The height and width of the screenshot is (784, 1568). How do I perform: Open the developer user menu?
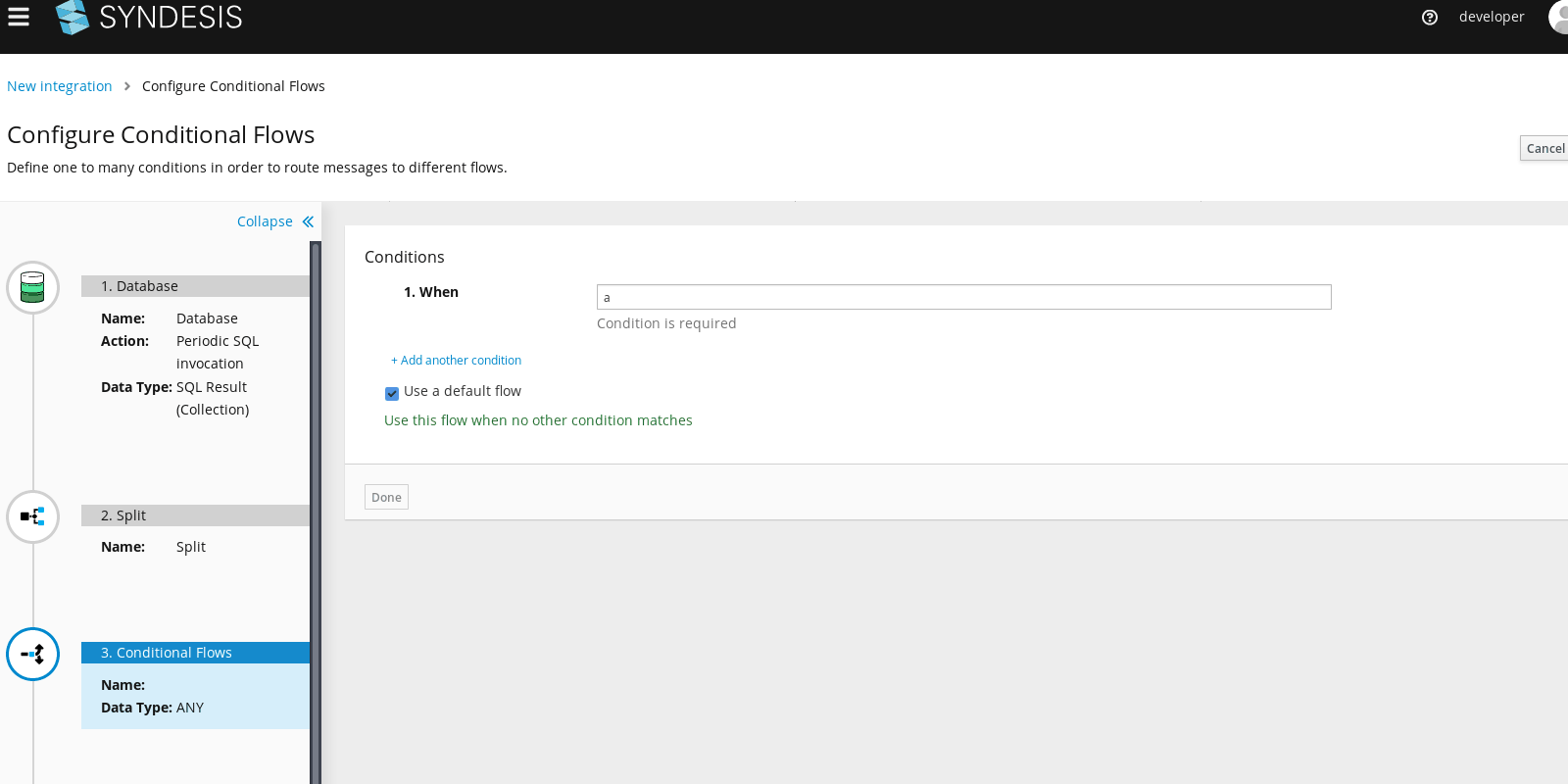tap(1492, 17)
